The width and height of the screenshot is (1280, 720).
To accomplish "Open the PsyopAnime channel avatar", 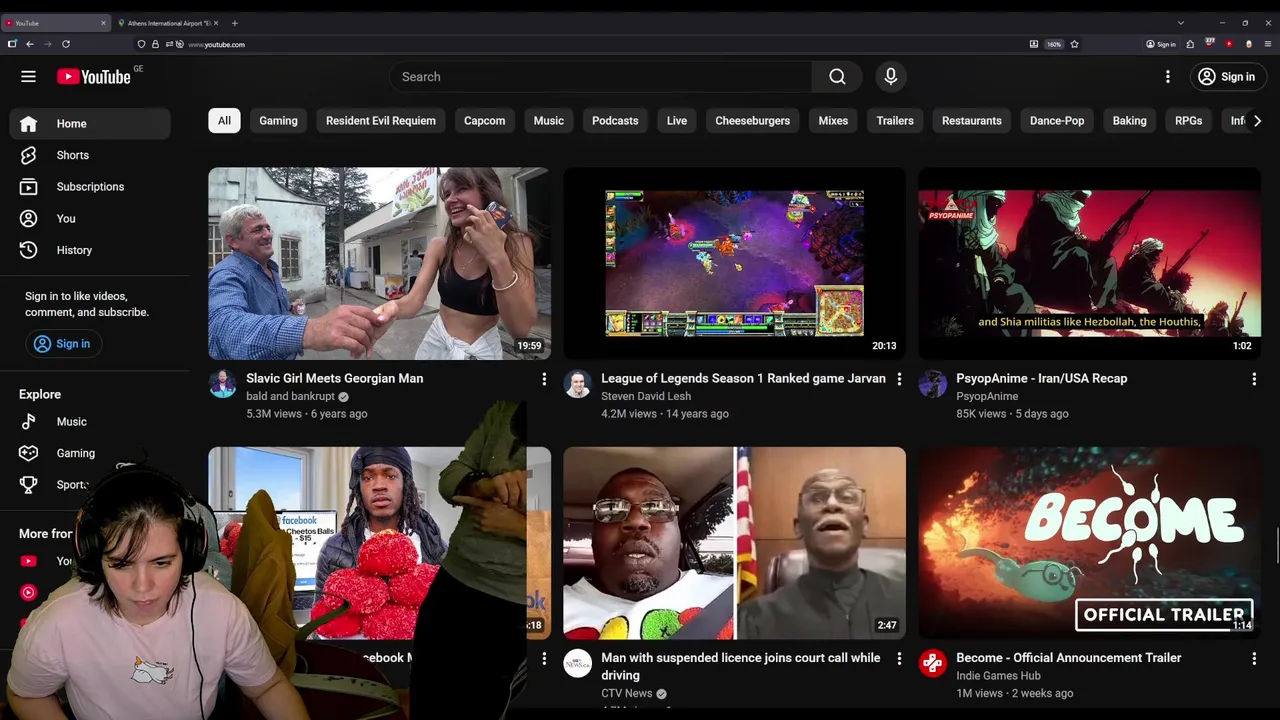I will [932, 384].
